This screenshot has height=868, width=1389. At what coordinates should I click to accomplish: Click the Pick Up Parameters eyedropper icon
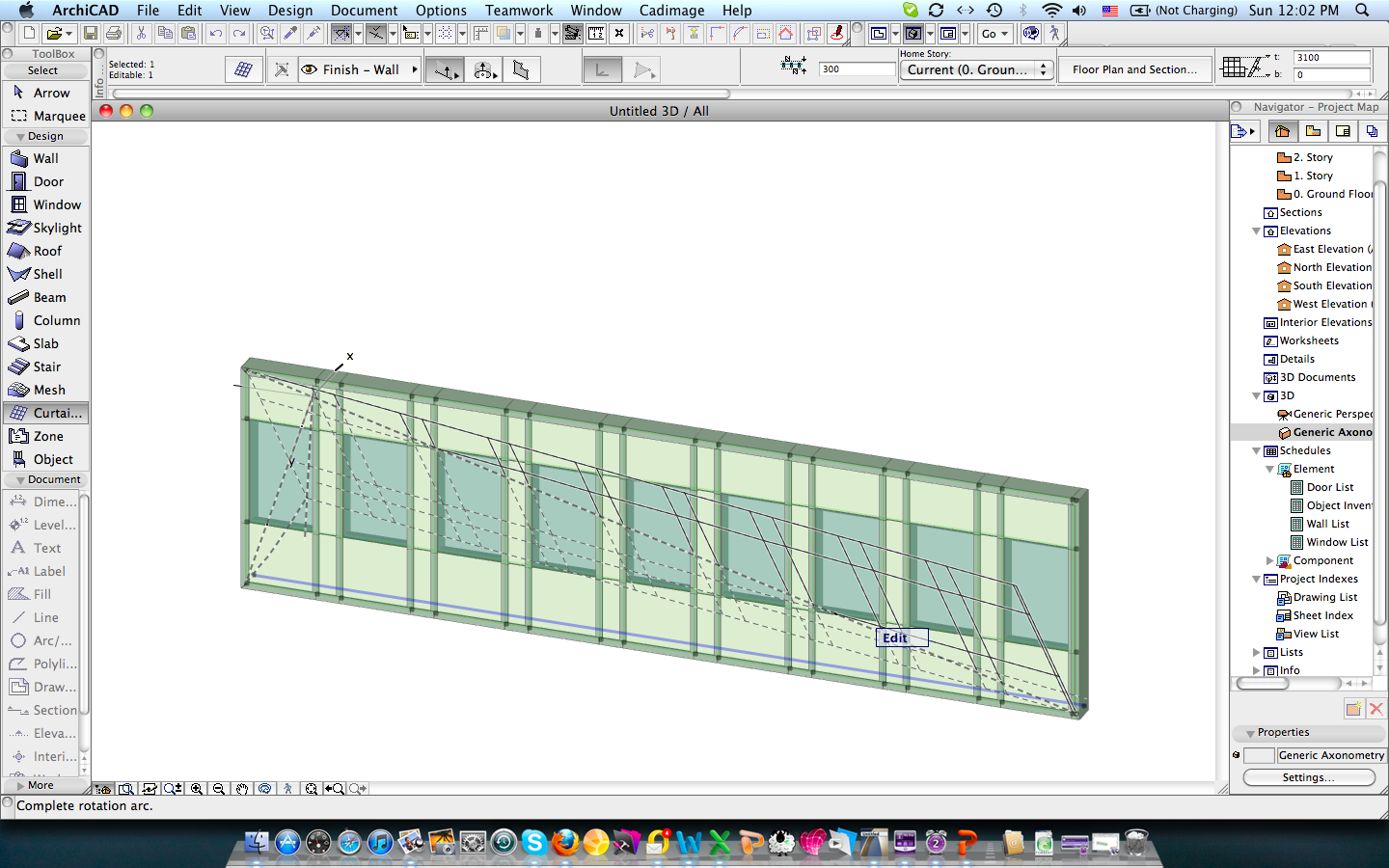[x=290, y=33]
